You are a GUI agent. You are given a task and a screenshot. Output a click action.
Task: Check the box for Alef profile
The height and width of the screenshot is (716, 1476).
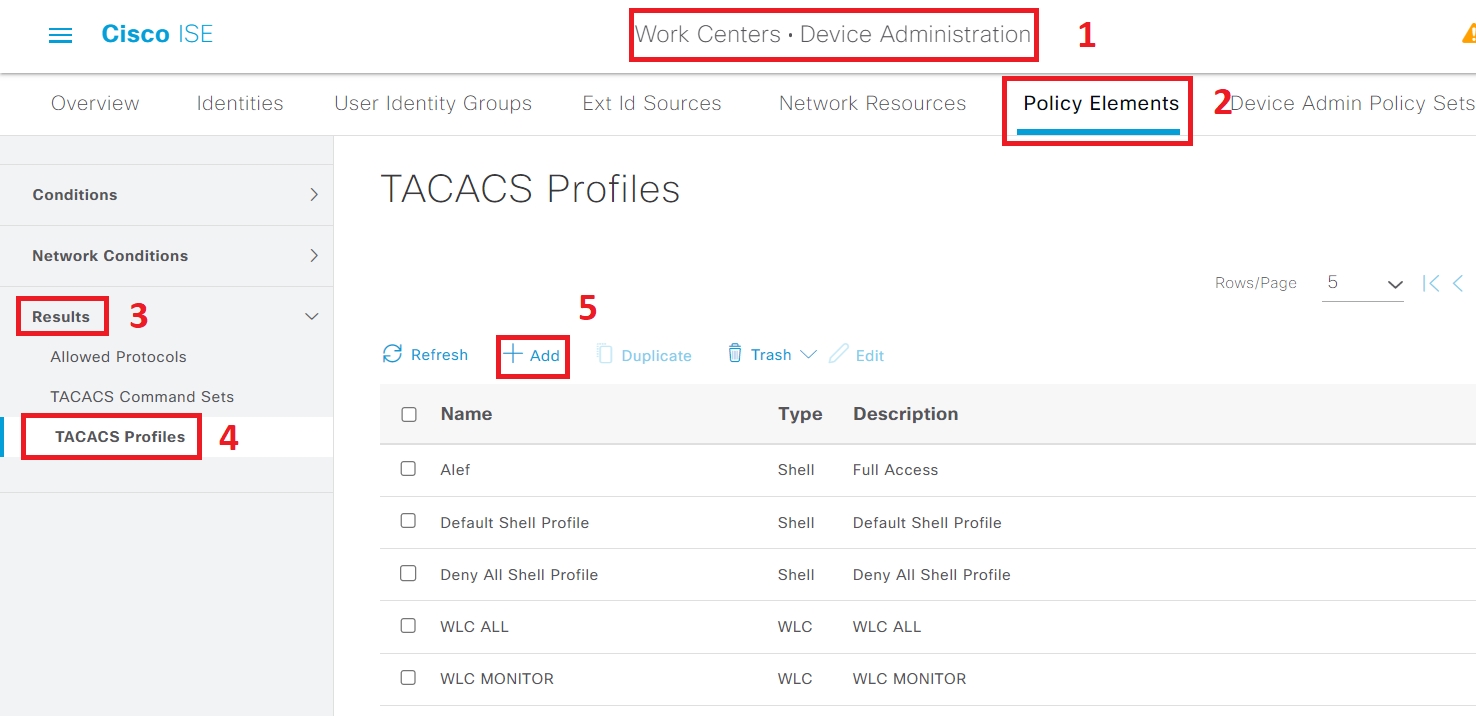tap(408, 469)
